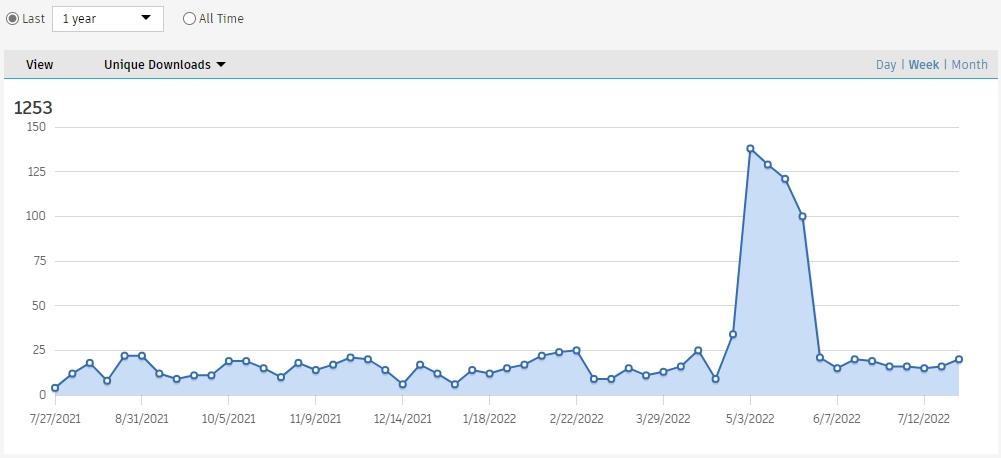Click the data point above 12/14/2021

[x=402, y=384]
